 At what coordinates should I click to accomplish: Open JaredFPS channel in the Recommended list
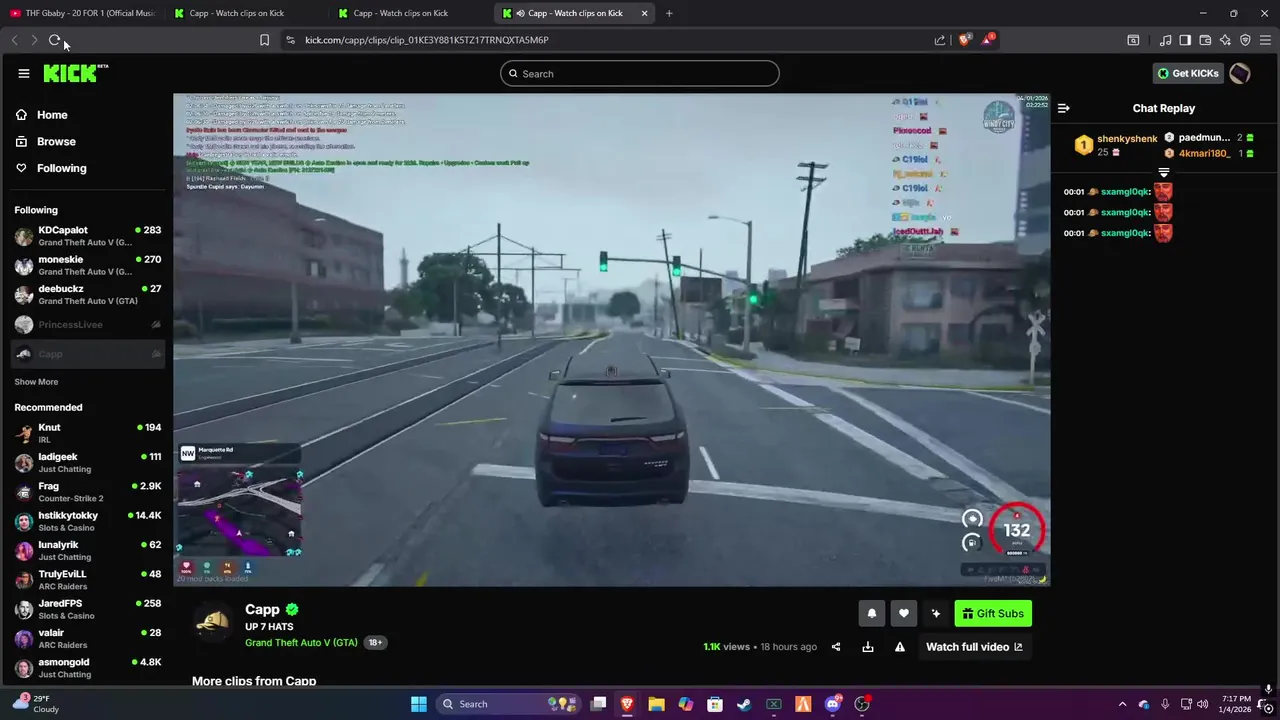click(x=88, y=609)
